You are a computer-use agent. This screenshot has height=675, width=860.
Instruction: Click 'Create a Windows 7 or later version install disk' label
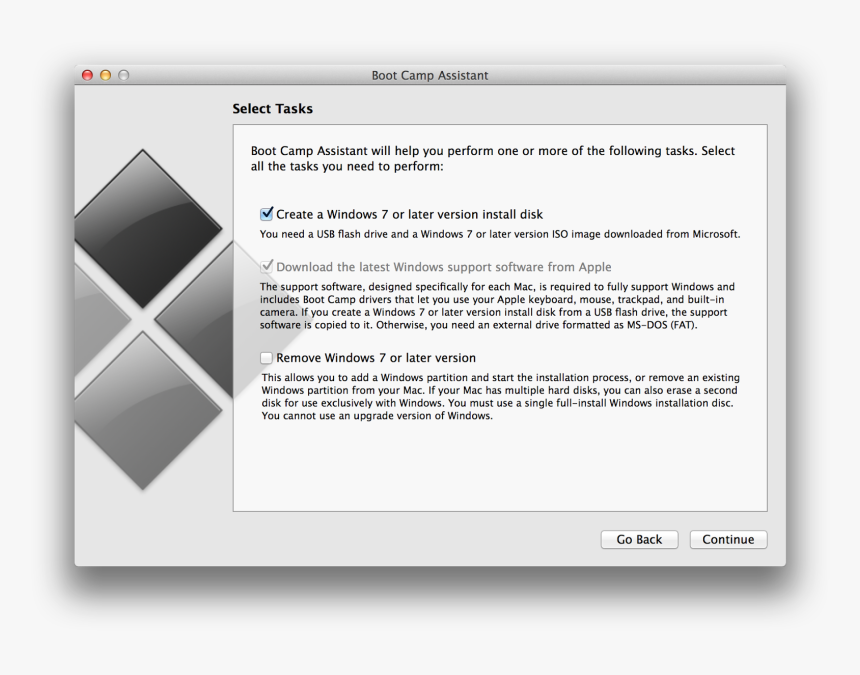coord(410,214)
